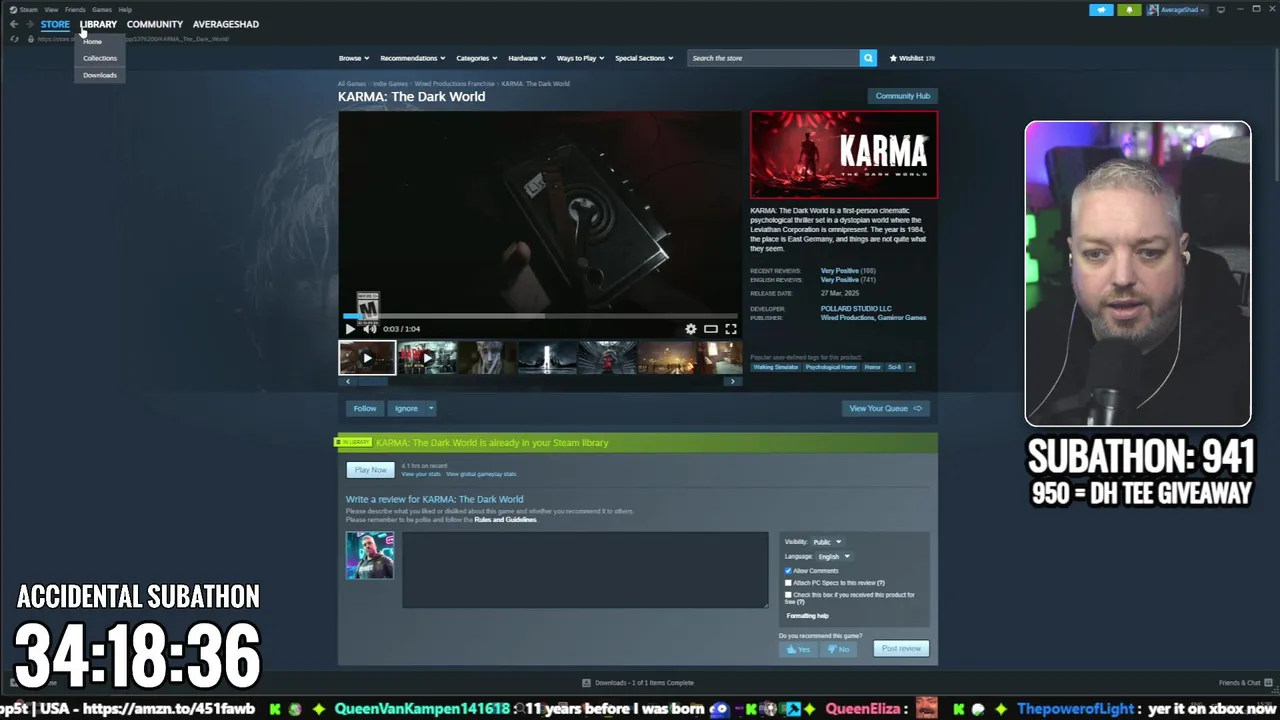
Task: Open video settings gear in the player
Action: (690, 329)
